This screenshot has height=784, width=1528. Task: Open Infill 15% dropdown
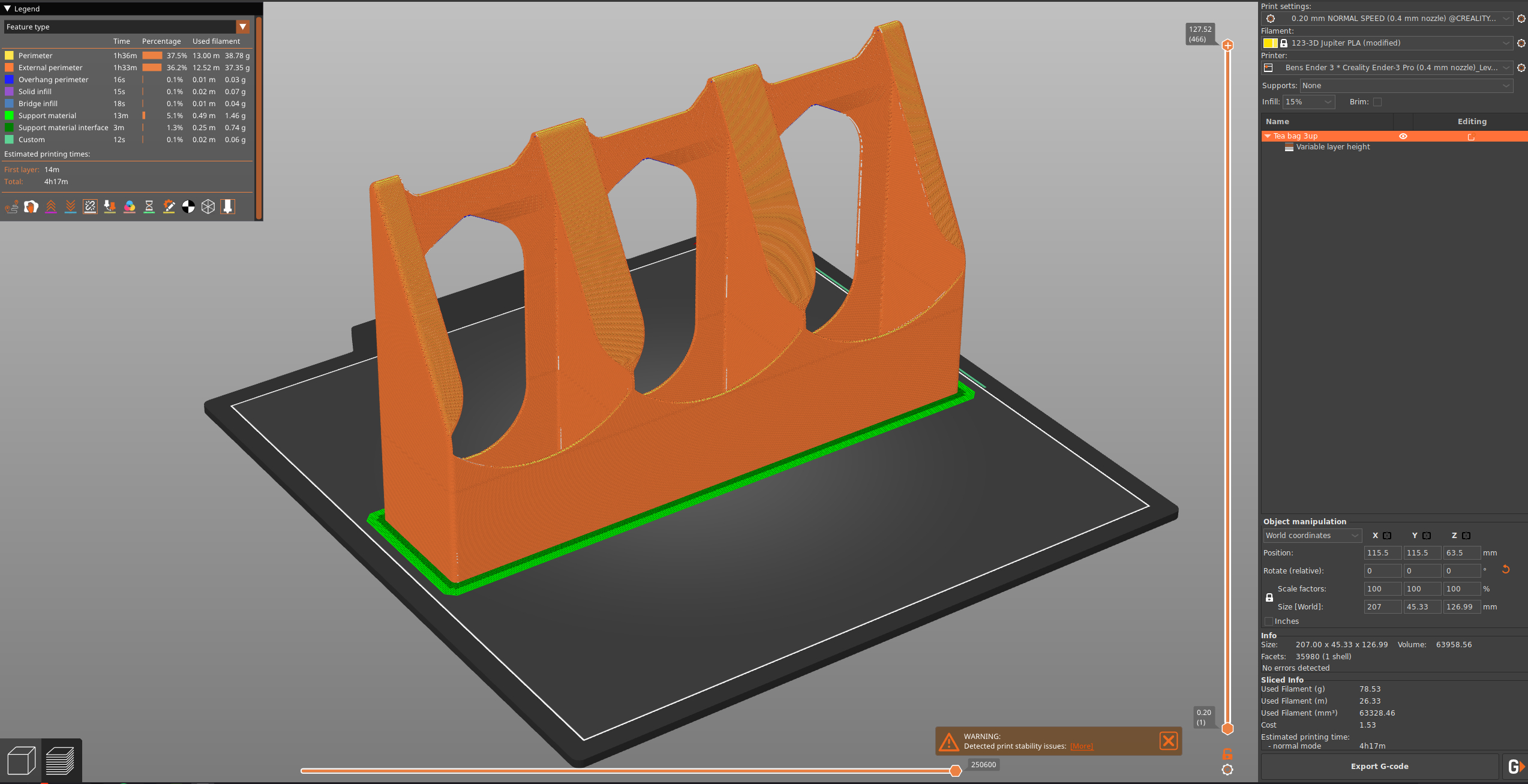pyautogui.click(x=1308, y=102)
